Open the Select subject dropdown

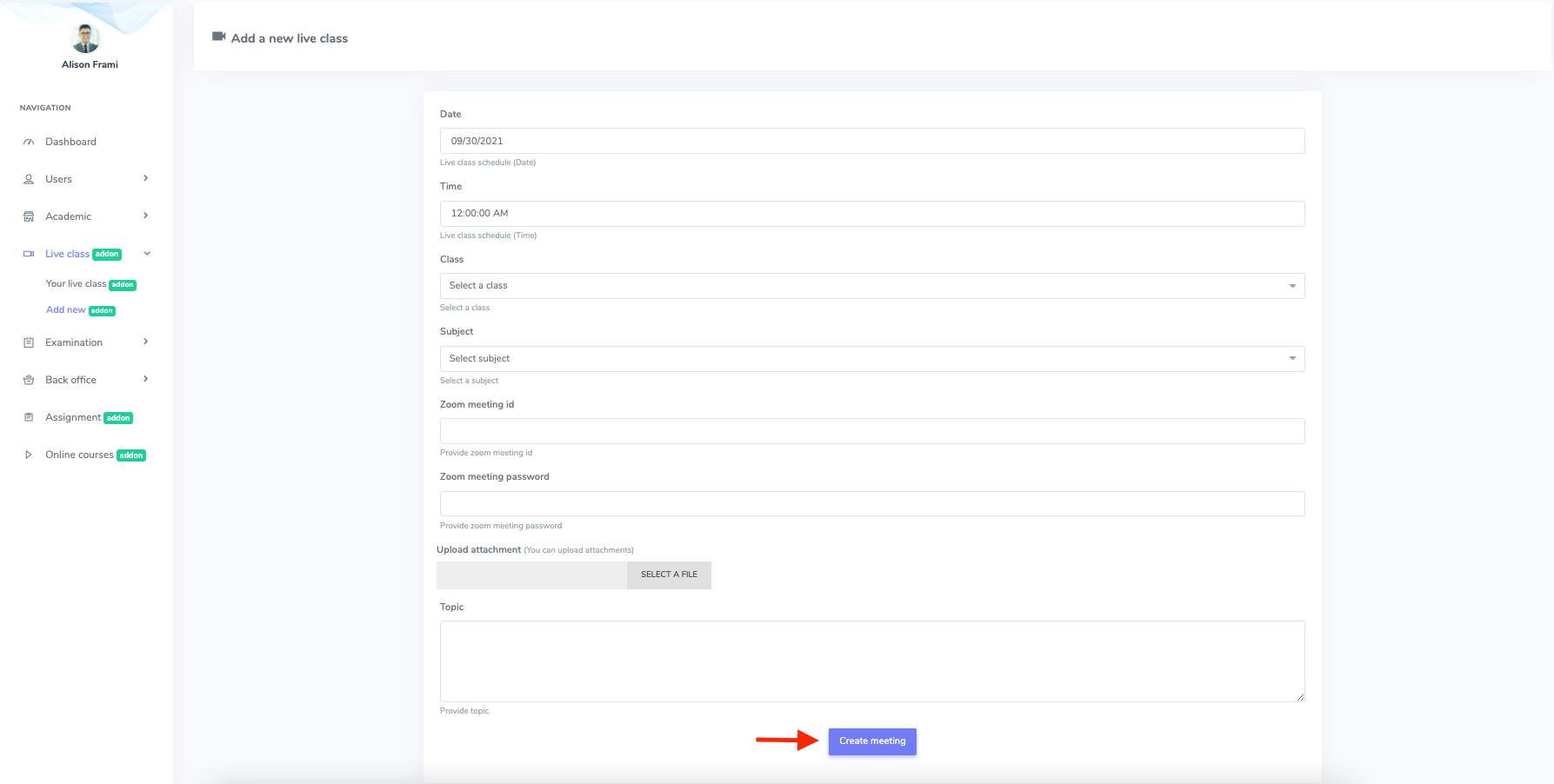point(871,359)
